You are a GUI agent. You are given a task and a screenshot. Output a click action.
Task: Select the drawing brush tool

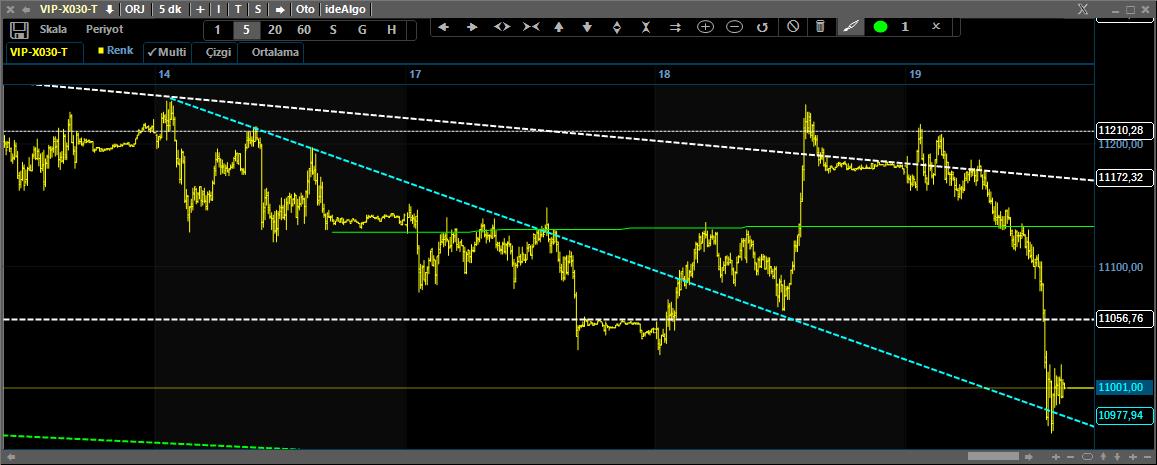(x=850, y=27)
